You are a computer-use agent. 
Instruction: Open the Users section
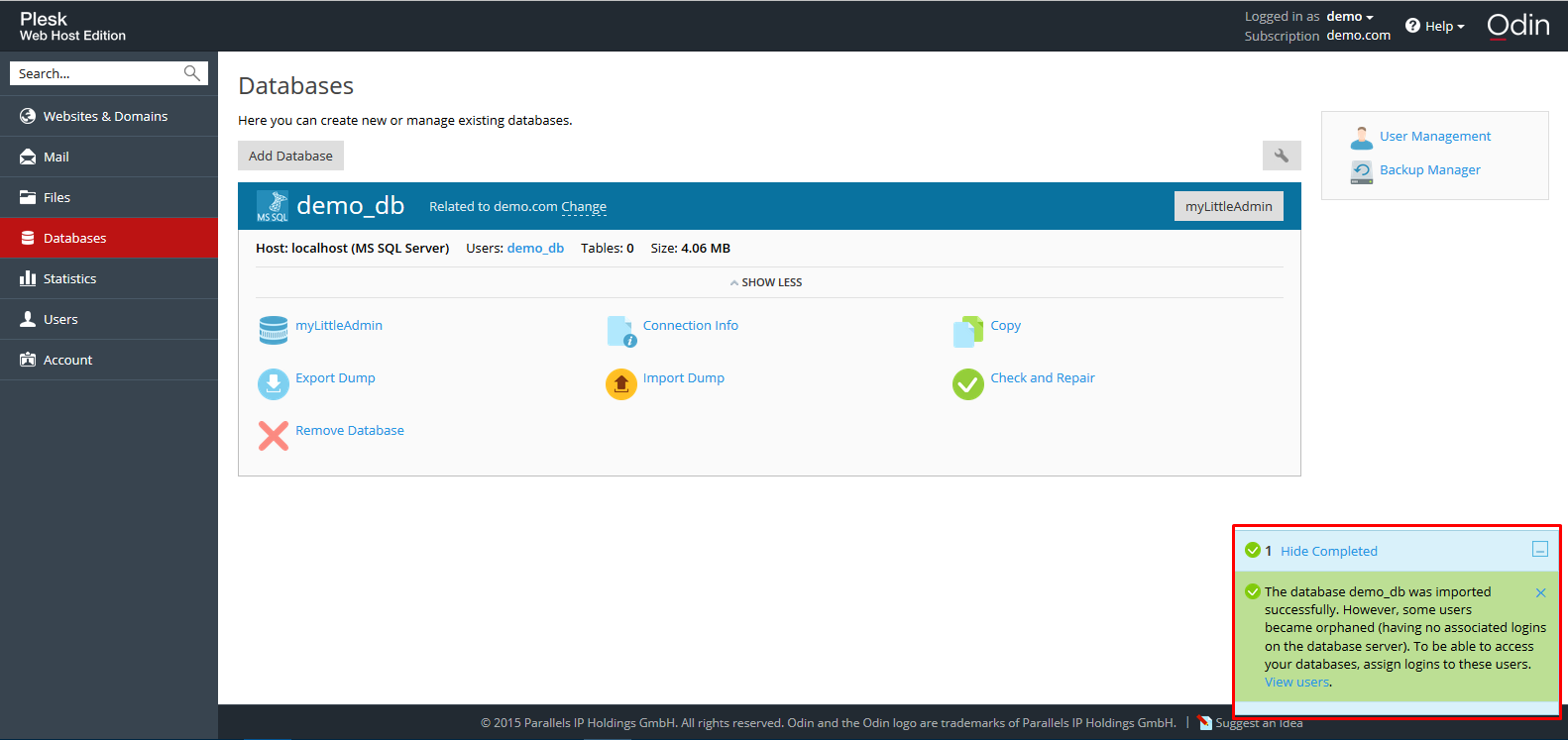coord(109,319)
